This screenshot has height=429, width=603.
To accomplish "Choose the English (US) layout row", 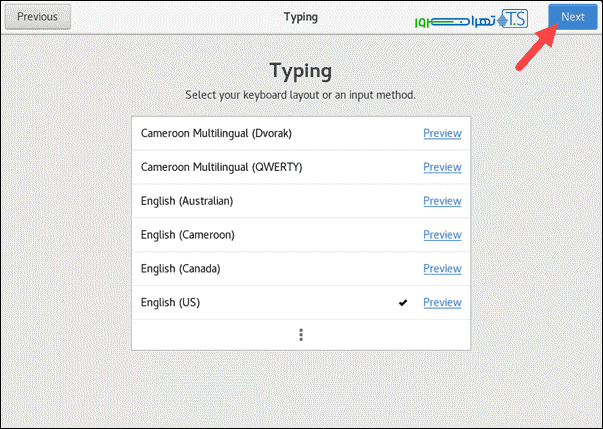I will pos(171,303).
